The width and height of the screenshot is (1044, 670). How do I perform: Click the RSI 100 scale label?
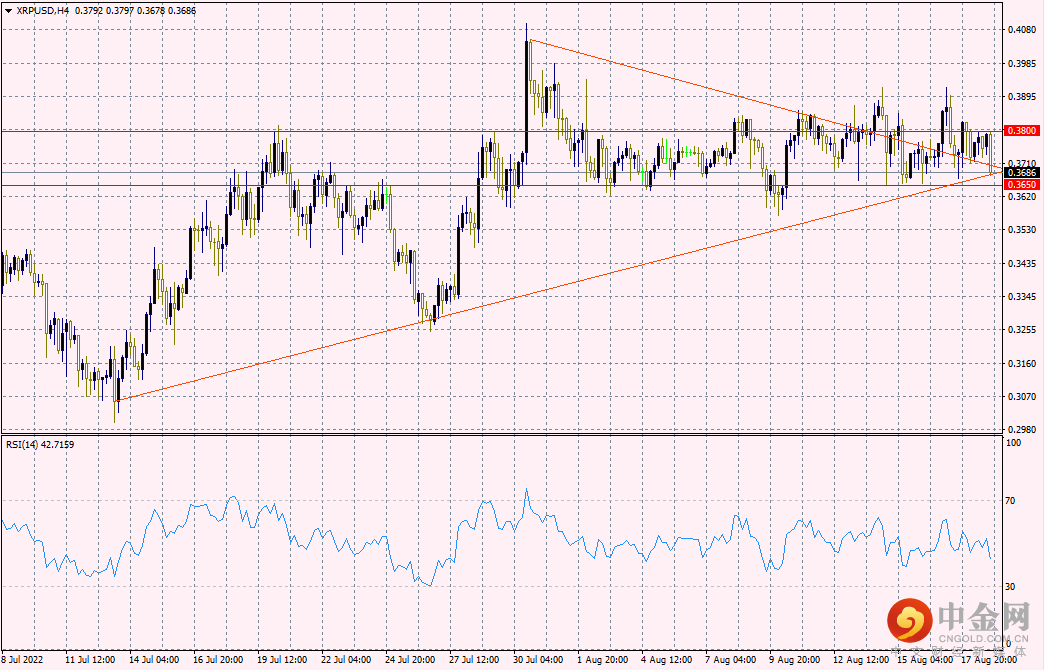click(1013, 443)
